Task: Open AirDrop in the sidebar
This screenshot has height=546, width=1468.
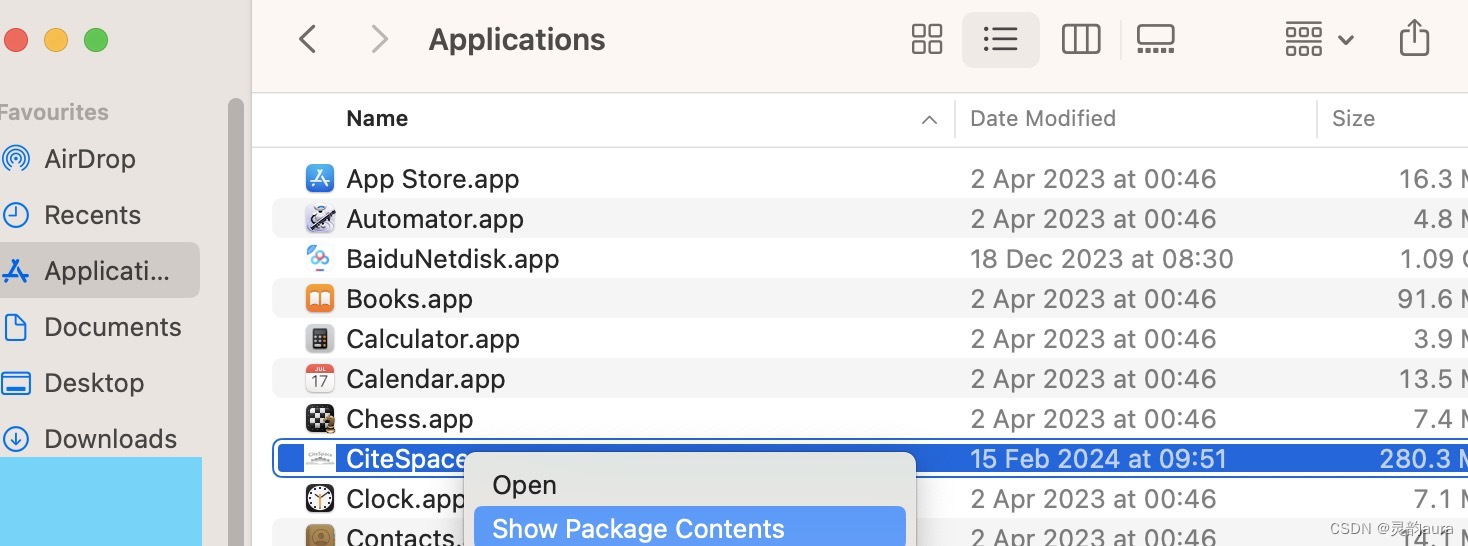Action: (89, 159)
